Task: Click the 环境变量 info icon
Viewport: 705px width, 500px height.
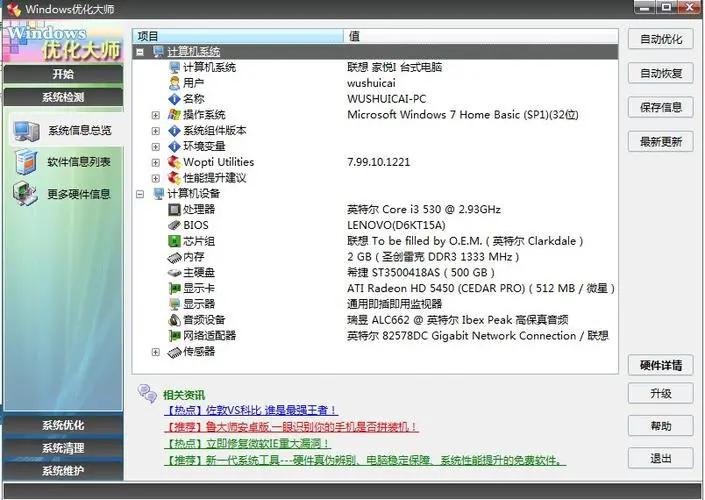Action: pyautogui.click(x=174, y=146)
